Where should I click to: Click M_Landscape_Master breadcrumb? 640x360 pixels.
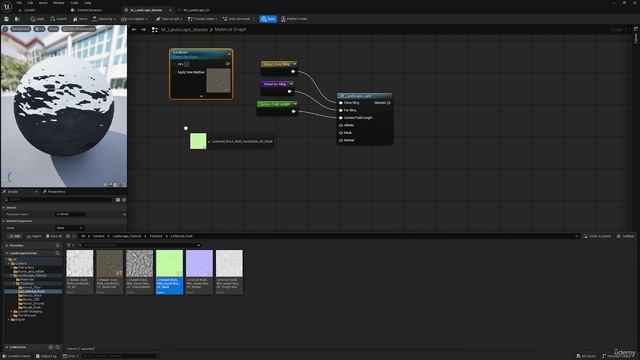pos(184,29)
